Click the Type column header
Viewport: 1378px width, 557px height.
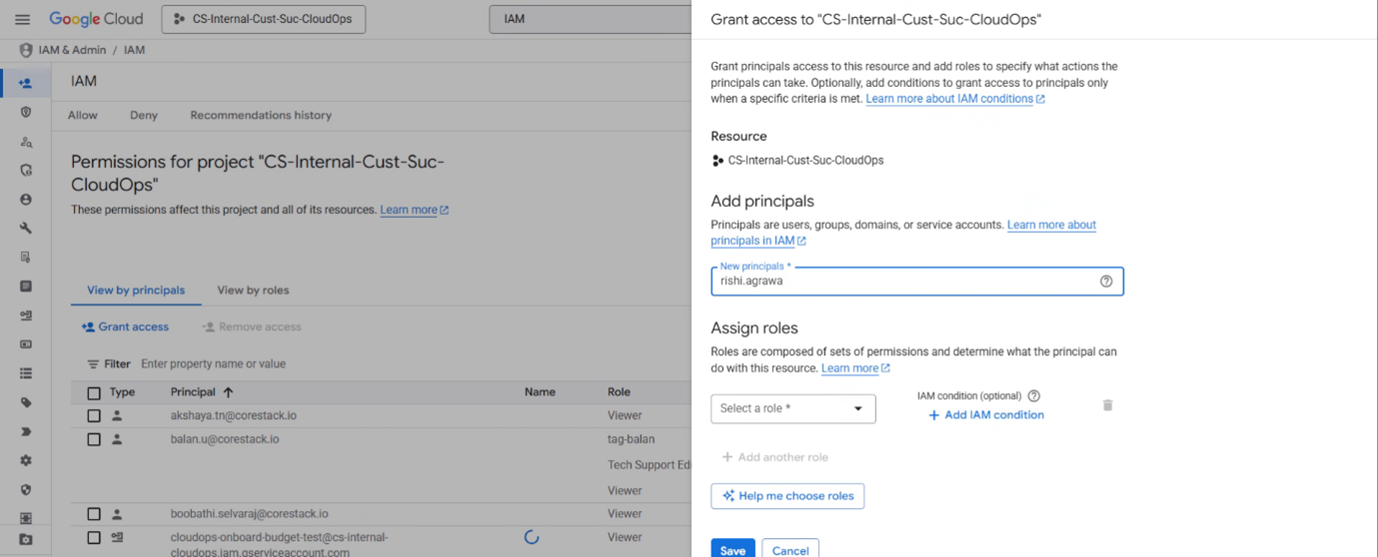(122, 392)
